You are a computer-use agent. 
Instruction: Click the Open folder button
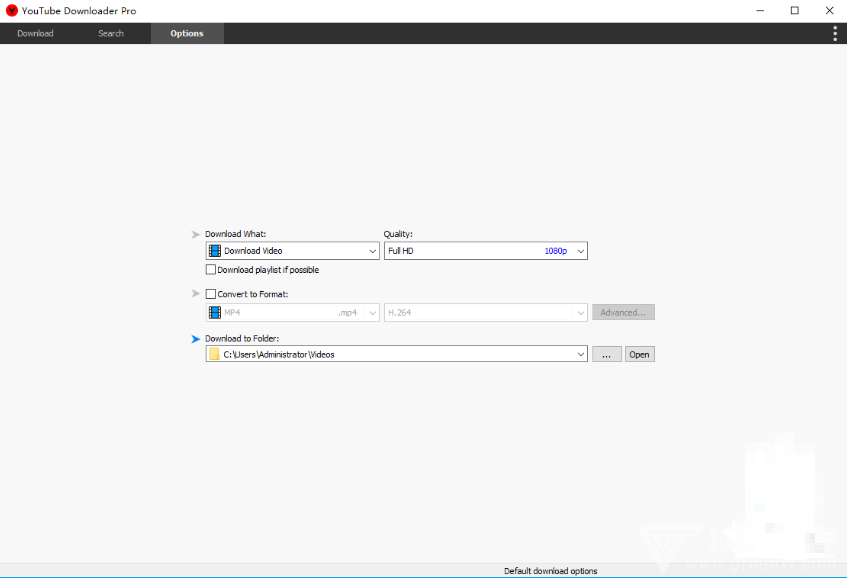[x=639, y=354]
